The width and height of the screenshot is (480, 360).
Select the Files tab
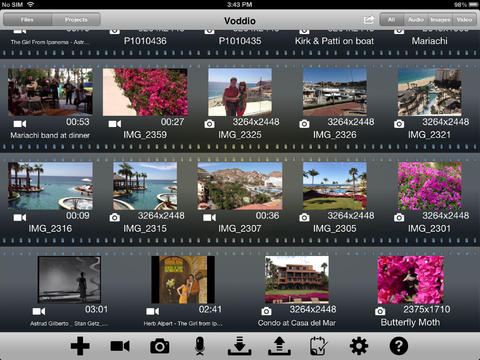pyautogui.click(x=27, y=20)
